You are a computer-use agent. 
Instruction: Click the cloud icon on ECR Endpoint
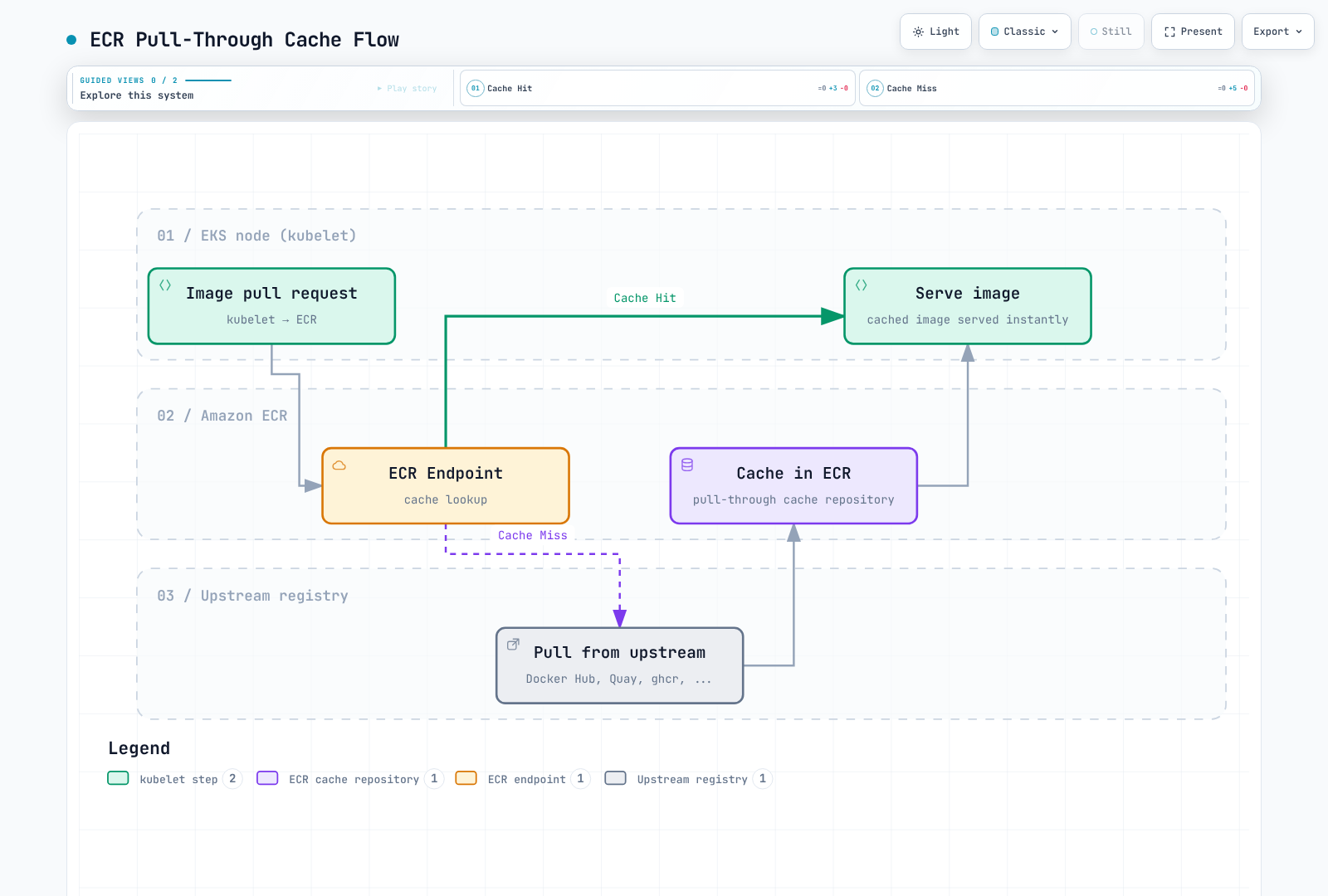[x=339, y=465]
